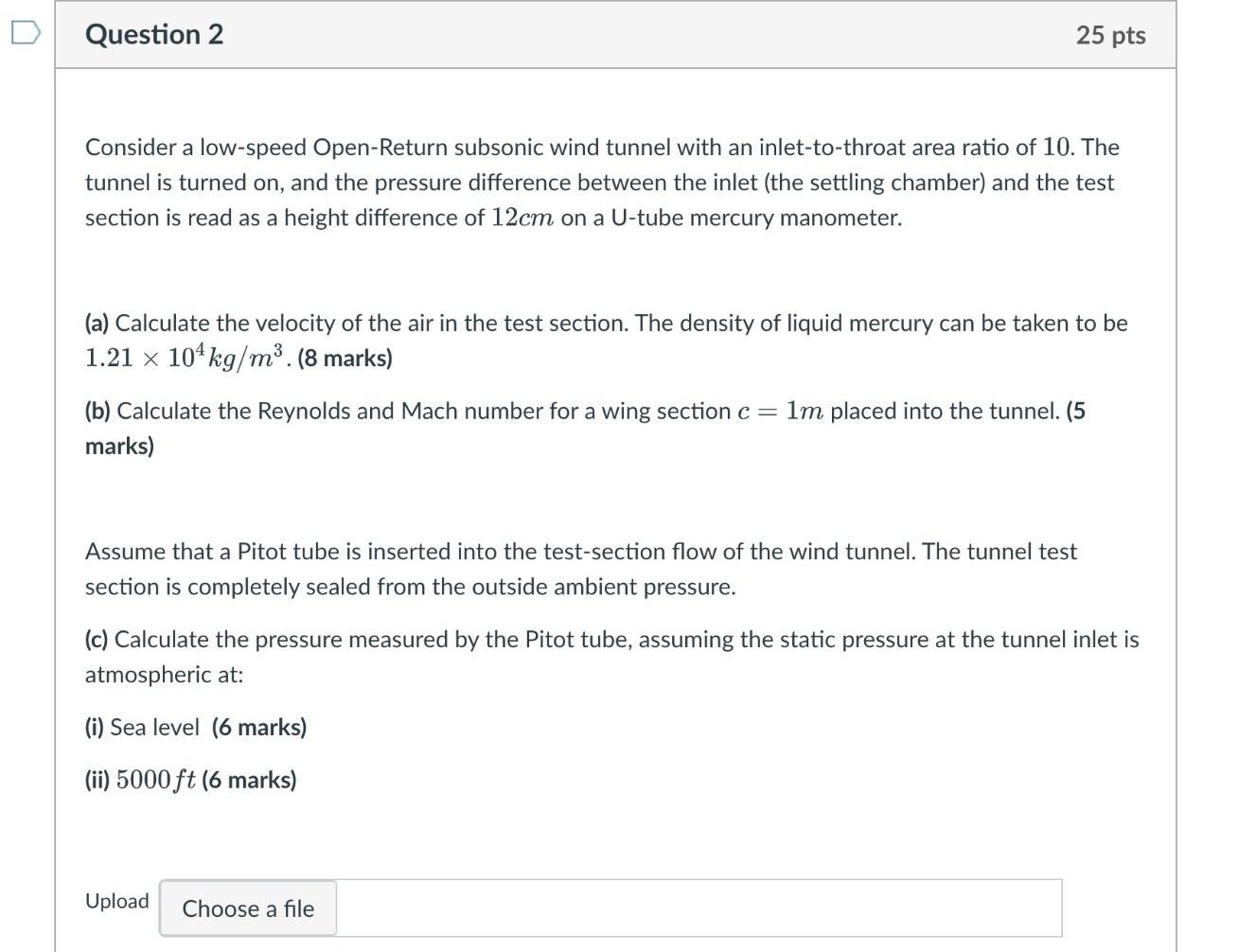Click the inlet-to-throat area ratio sentence
The image size is (1238, 952).
(x=602, y=147)
